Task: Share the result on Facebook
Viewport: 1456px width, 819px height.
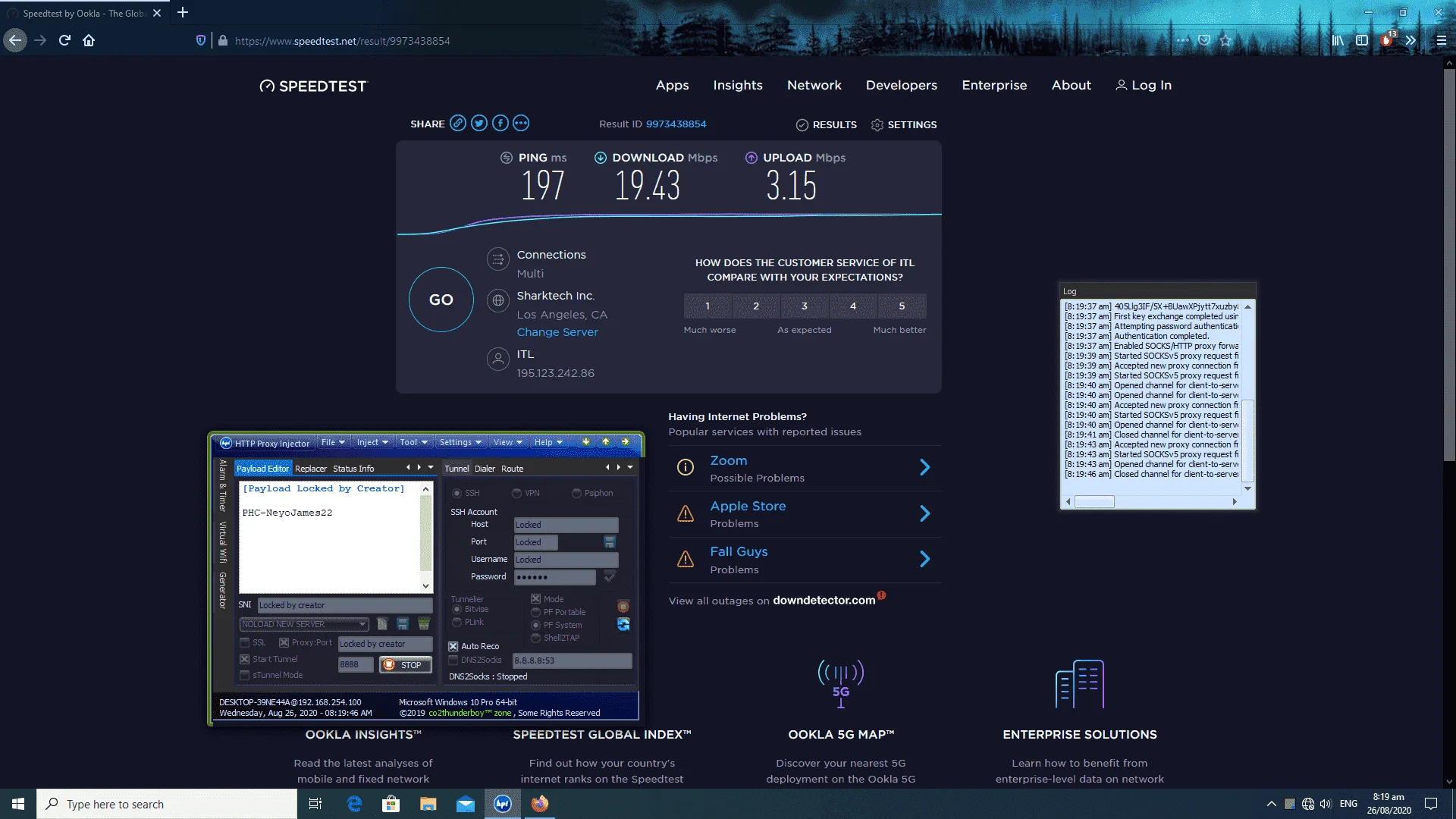Action: point(500,123)
